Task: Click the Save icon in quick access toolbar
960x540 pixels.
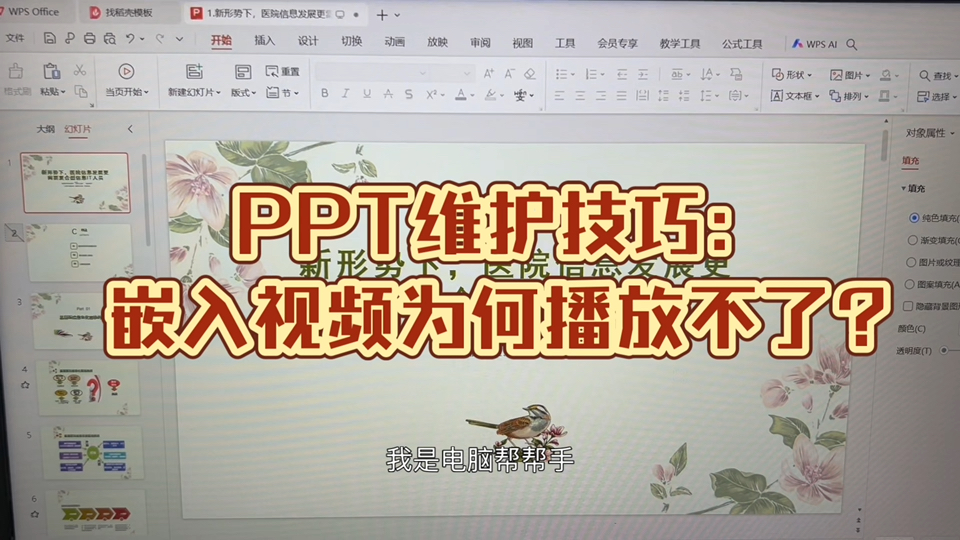Action: click(x=50, y=39)
